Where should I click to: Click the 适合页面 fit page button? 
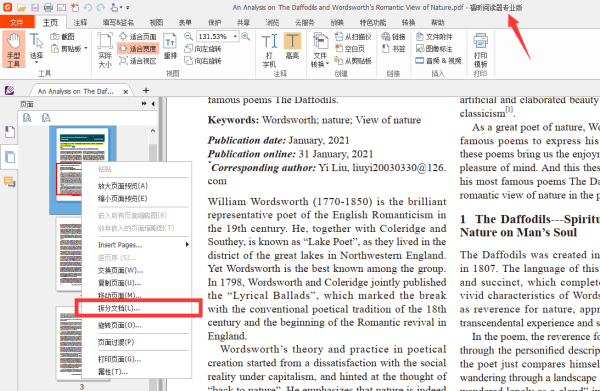coord(138,37)
